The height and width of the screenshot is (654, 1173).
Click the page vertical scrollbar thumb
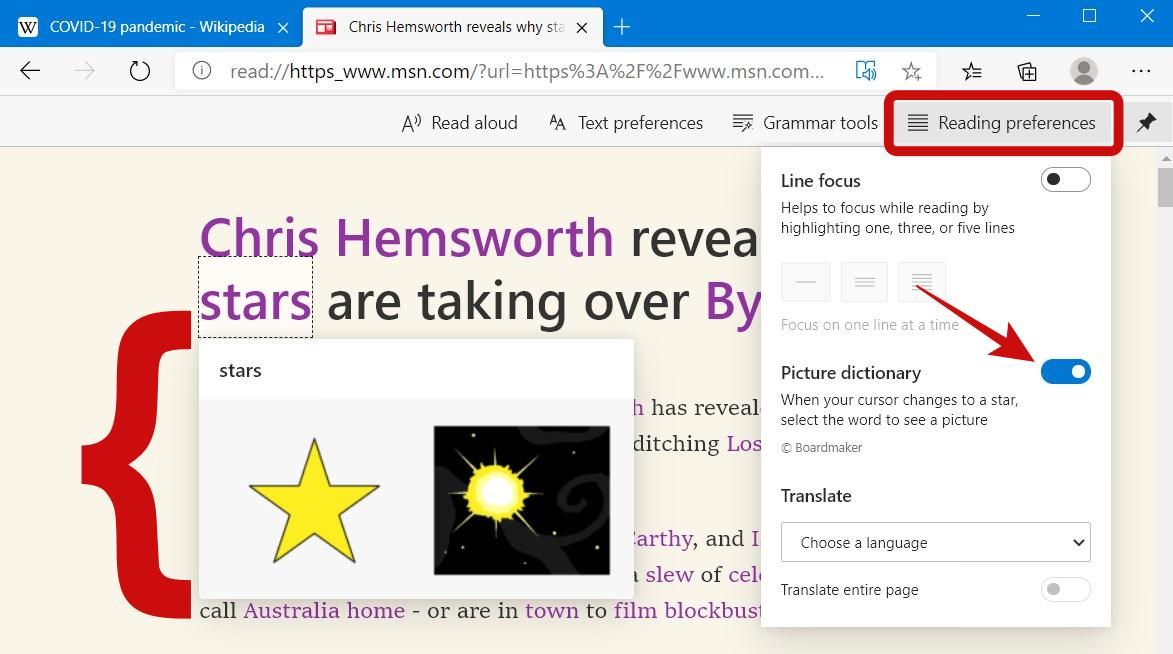click(x=1165, y=186)
